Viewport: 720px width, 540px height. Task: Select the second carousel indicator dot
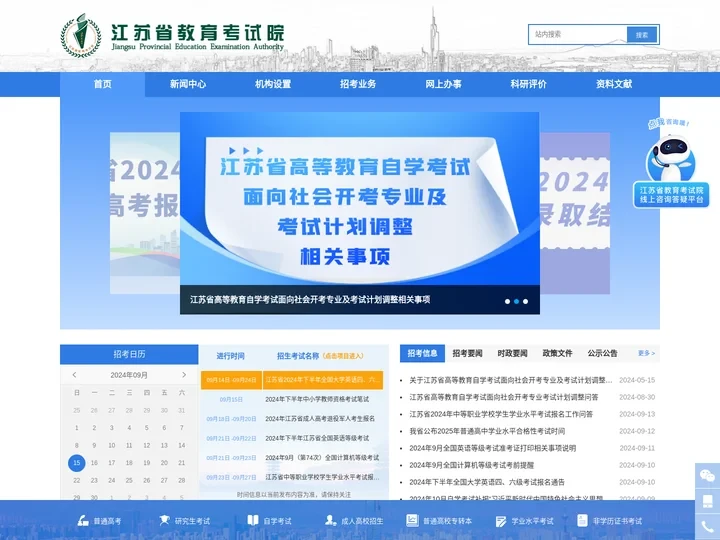517,301
